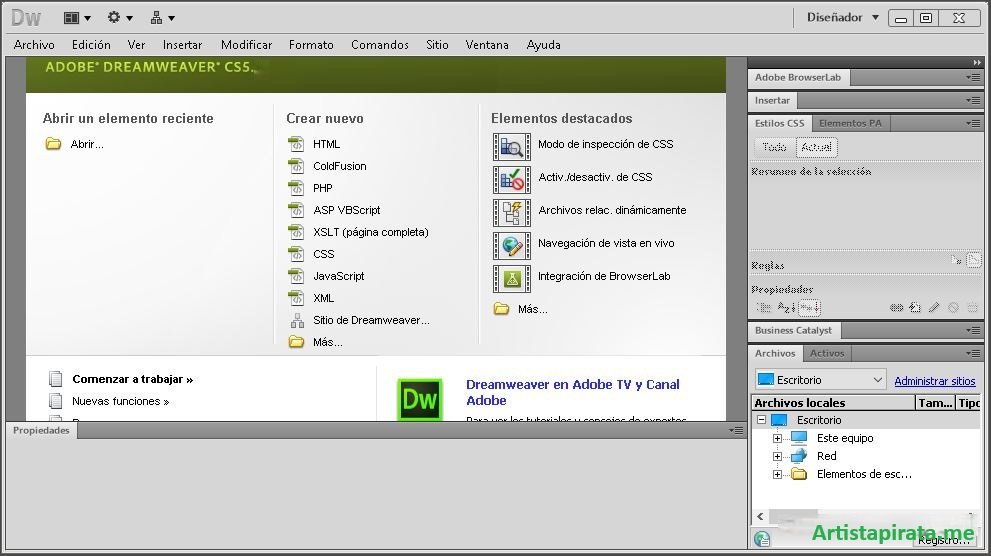Click the Sitio de Dreamweaver site icon

pos(297,320)
